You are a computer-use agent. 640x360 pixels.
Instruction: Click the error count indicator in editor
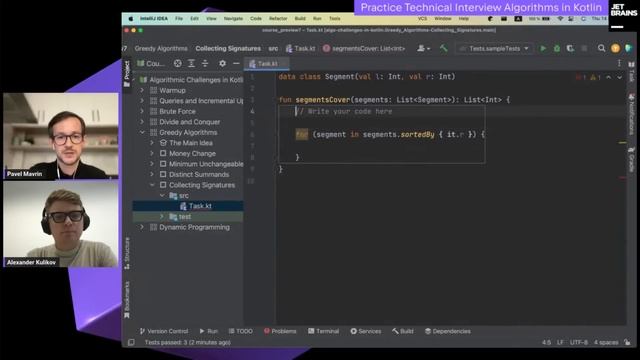581,77
